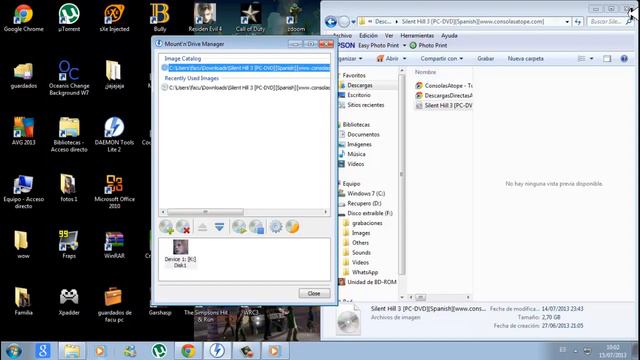Open the WhatsApp folder in navigation pane
Screen dimensions: 640x360
tap(364, 272)
